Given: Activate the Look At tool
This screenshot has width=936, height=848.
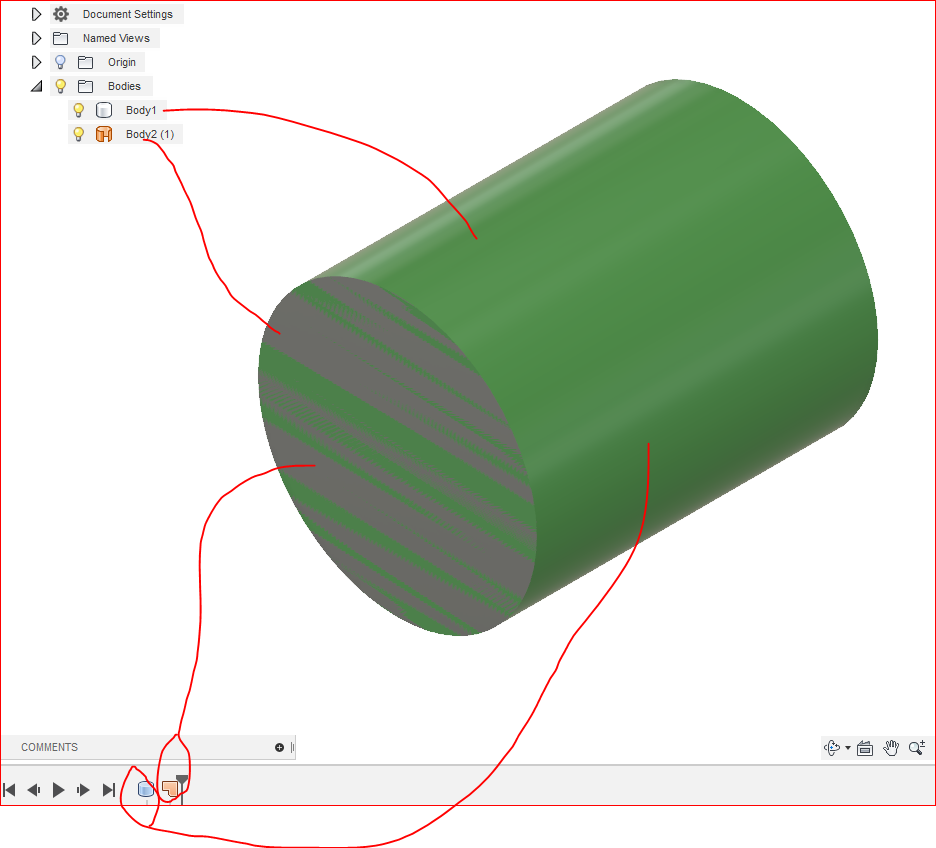Looking at the screenshot, I should tap(865, 747).
